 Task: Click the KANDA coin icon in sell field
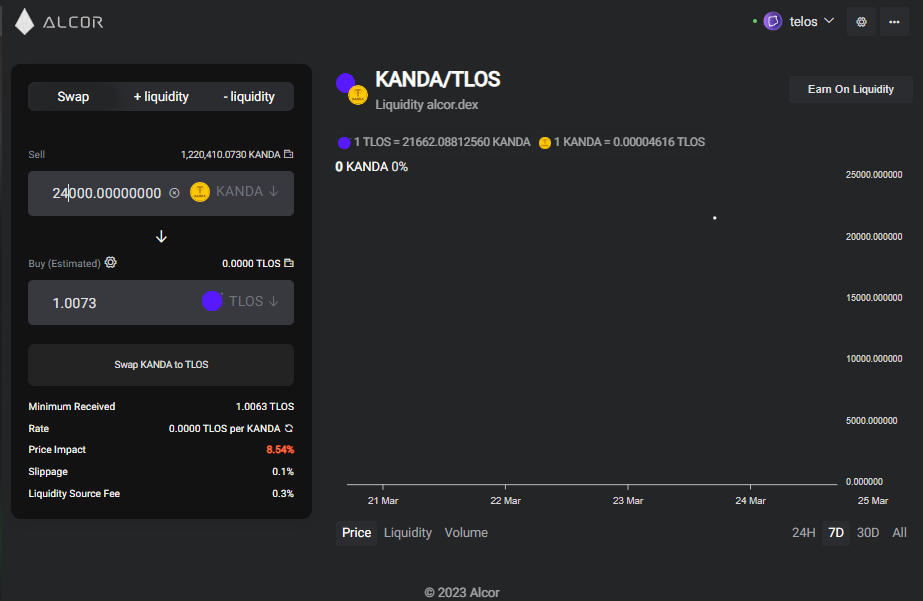click(x=200, y=192)
